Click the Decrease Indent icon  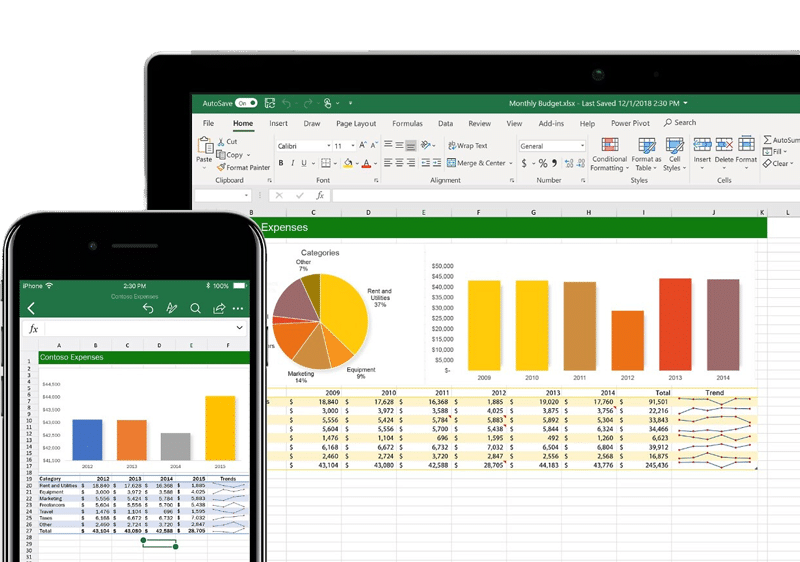[x=426, y=163]
